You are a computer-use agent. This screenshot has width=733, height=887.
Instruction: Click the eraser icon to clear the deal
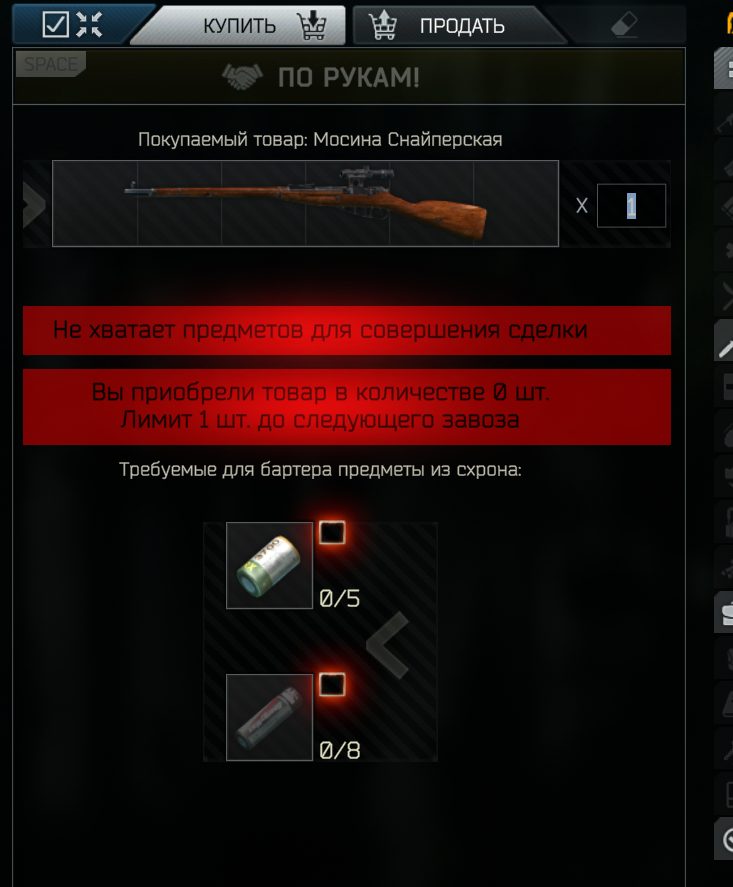click(624, 25)
